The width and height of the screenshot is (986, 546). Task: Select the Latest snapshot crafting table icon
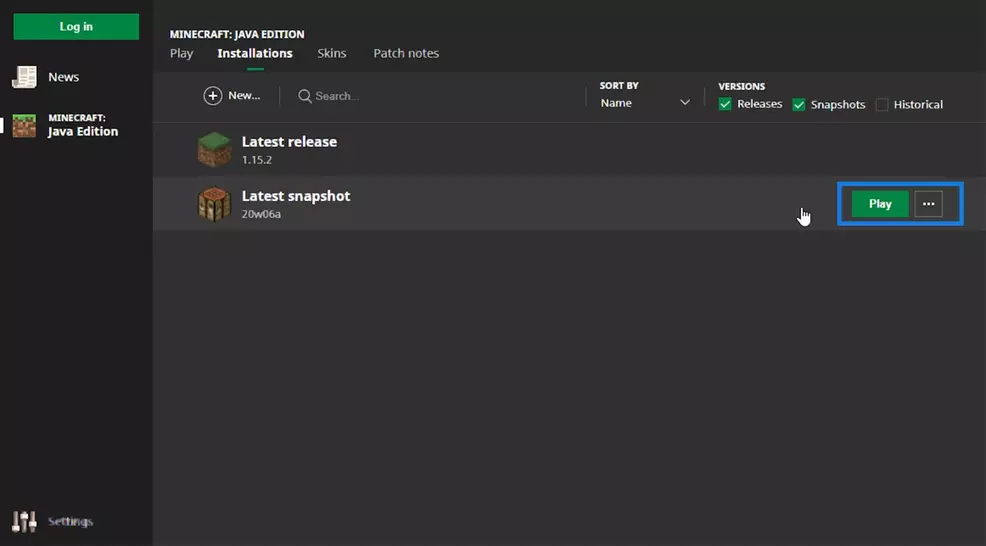(x=214, y=204)
